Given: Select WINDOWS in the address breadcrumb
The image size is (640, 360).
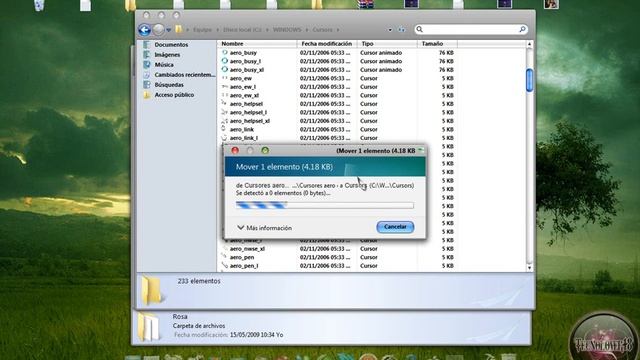Looking at the screenshot, I should (x=287, y=30).
